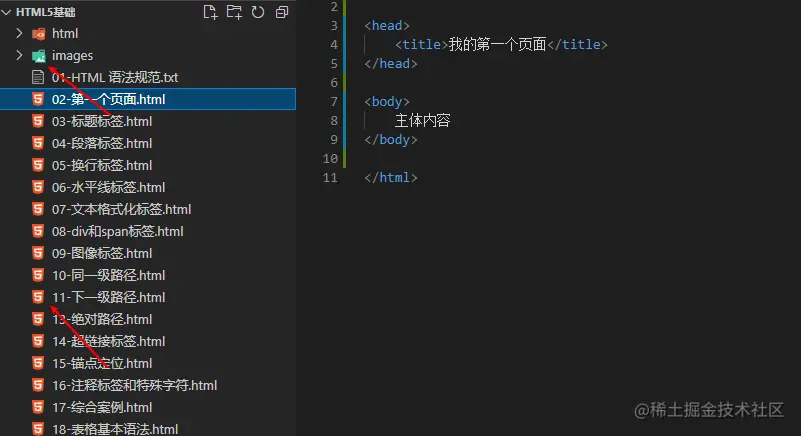Image resolution: width=801 pixels, height=436 pixels.
Task: Open 07-文本格式化标签.html file
Action: (122, 209)
